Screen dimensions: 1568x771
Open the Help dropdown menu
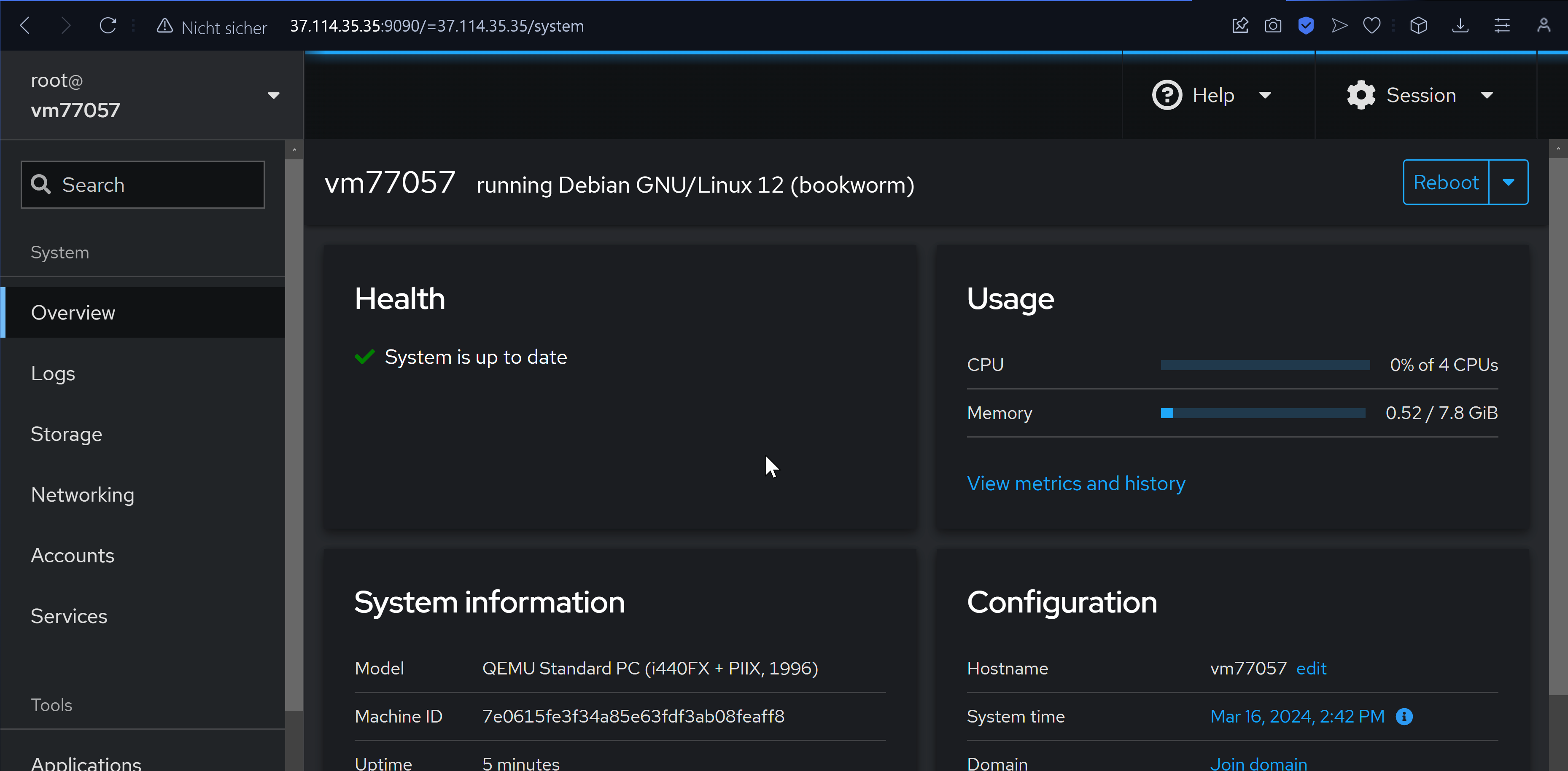point(1211,95)
